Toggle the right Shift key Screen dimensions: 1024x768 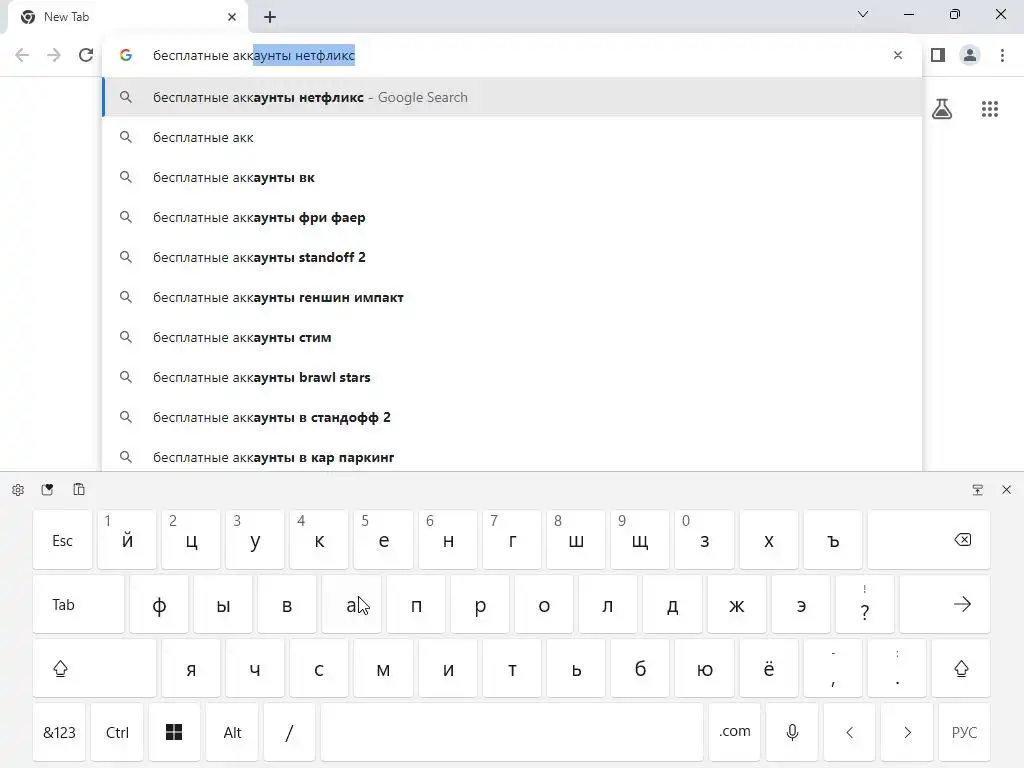(961, 669)
